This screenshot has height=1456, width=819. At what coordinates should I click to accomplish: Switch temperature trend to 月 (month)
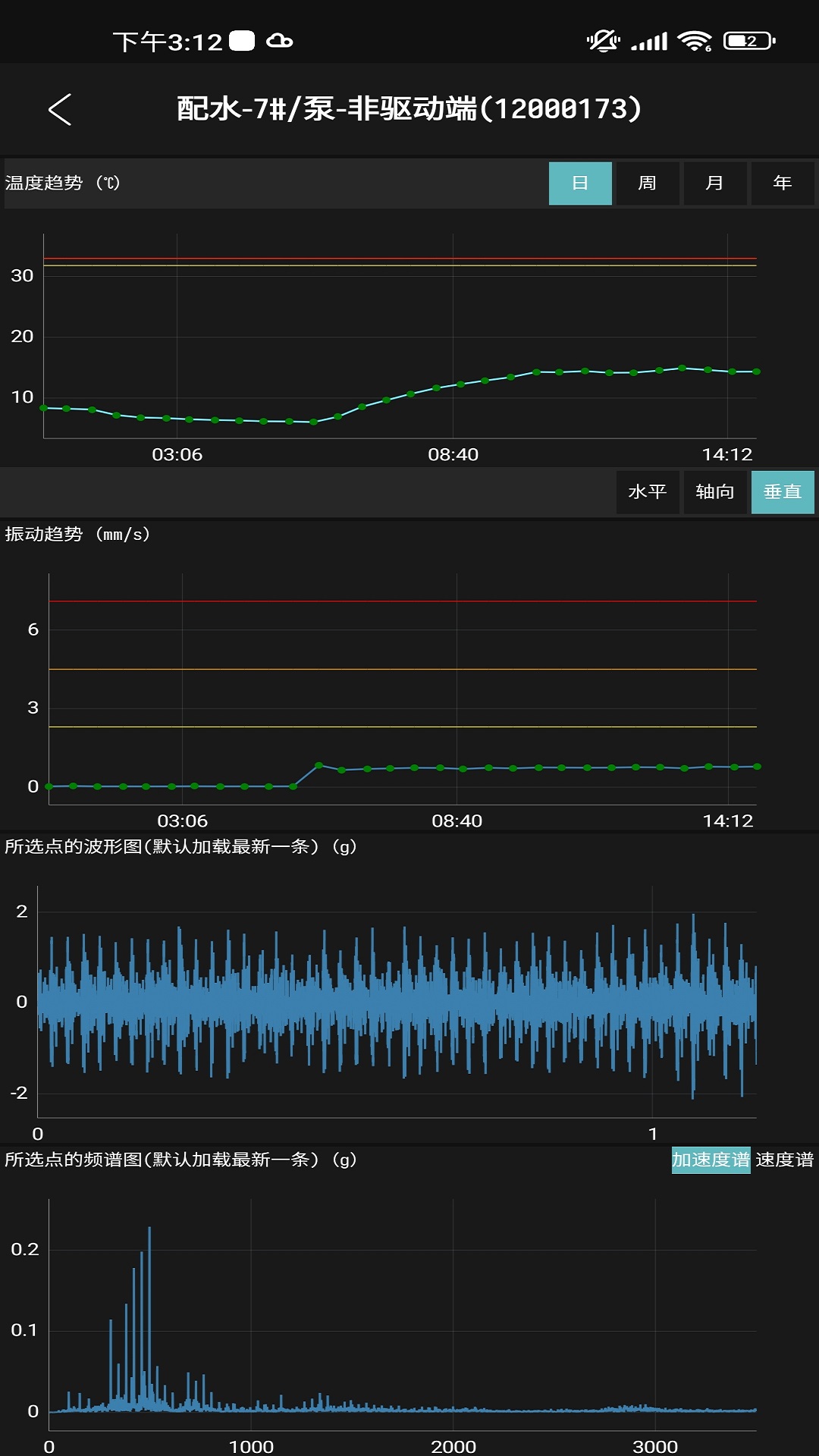coord(714,184)
